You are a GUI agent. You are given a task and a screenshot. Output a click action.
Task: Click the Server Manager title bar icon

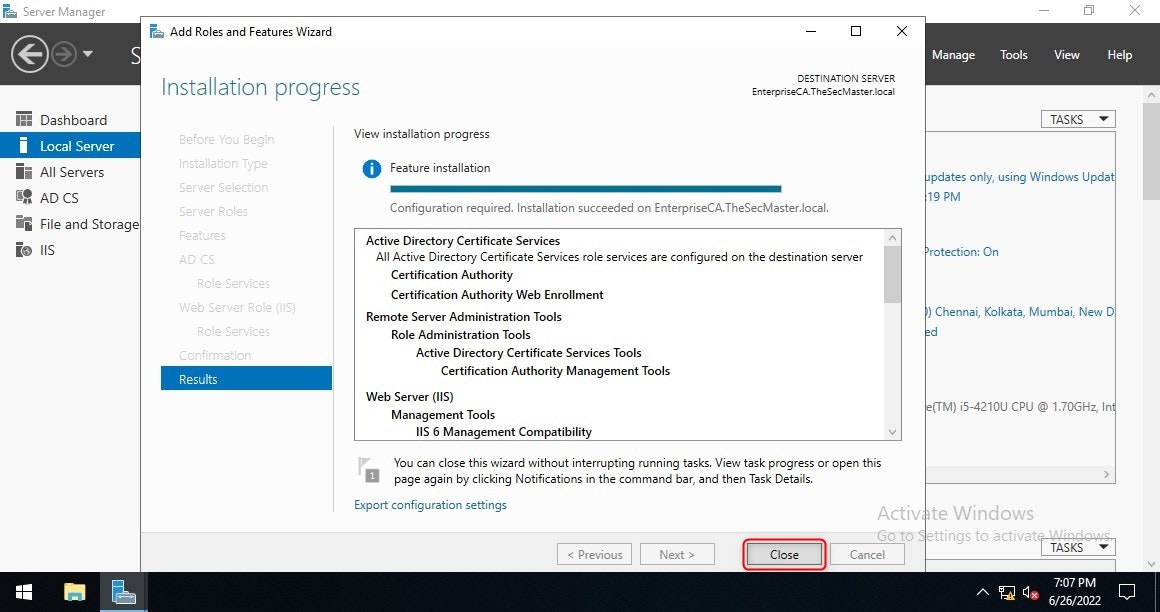(x=10, y=11)
